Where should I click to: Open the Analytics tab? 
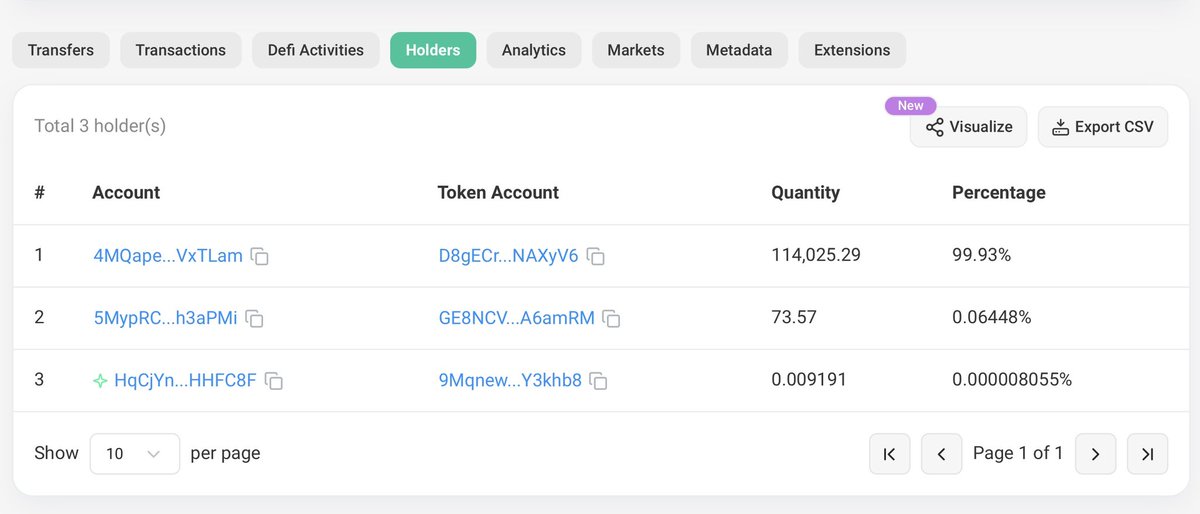tap(533, 50)
